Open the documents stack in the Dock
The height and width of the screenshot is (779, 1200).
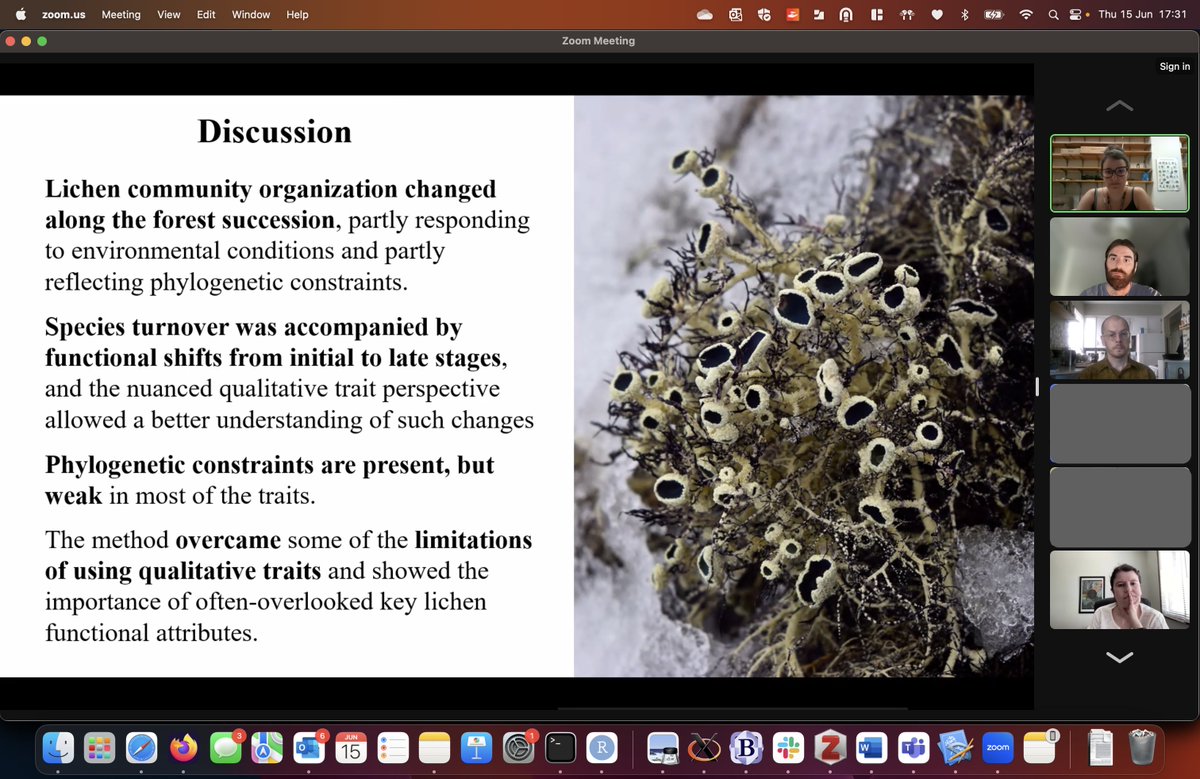click(1100, 746)
